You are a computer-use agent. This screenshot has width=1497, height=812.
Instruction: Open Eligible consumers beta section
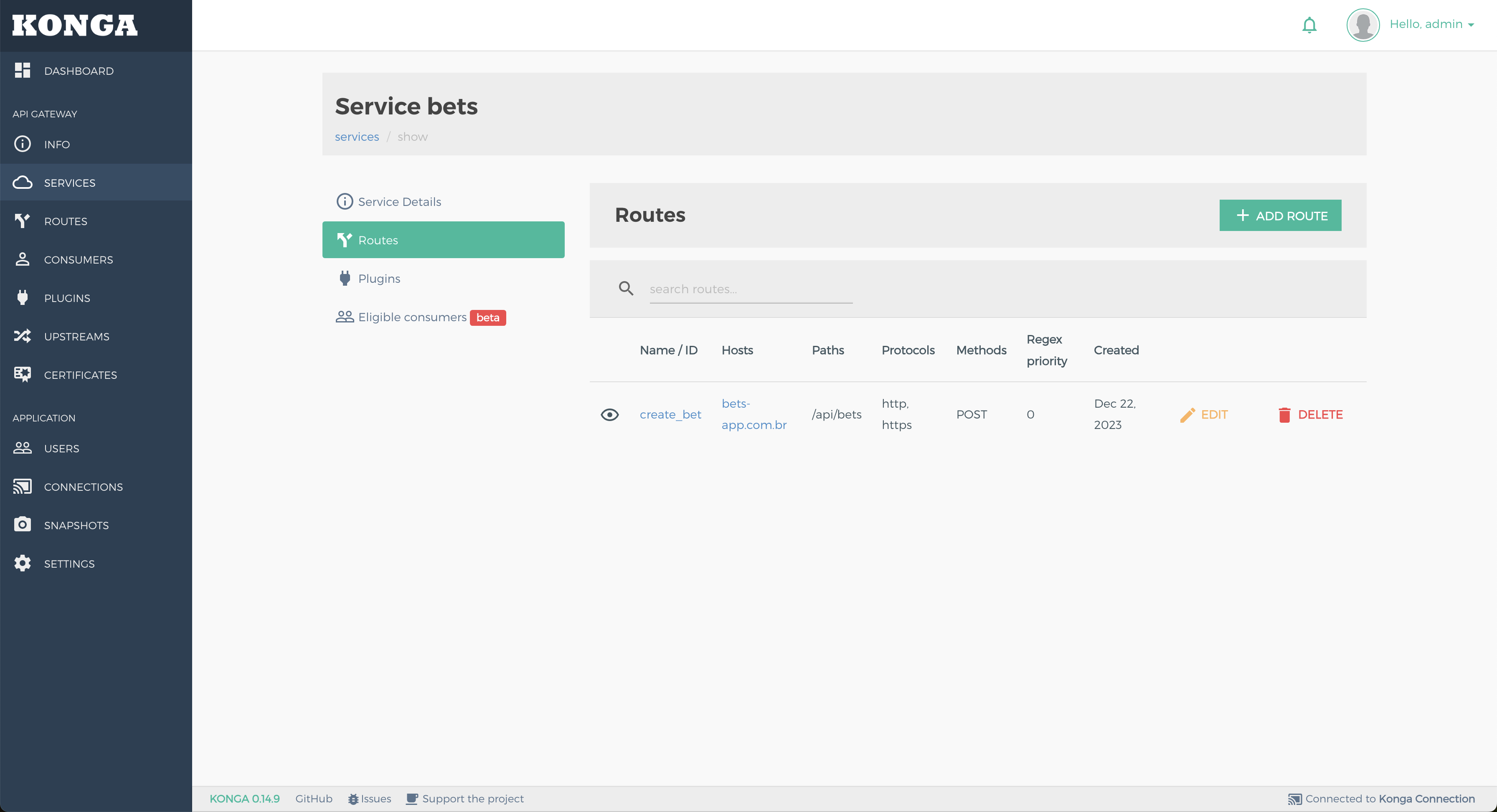click(x=412, y=317)
